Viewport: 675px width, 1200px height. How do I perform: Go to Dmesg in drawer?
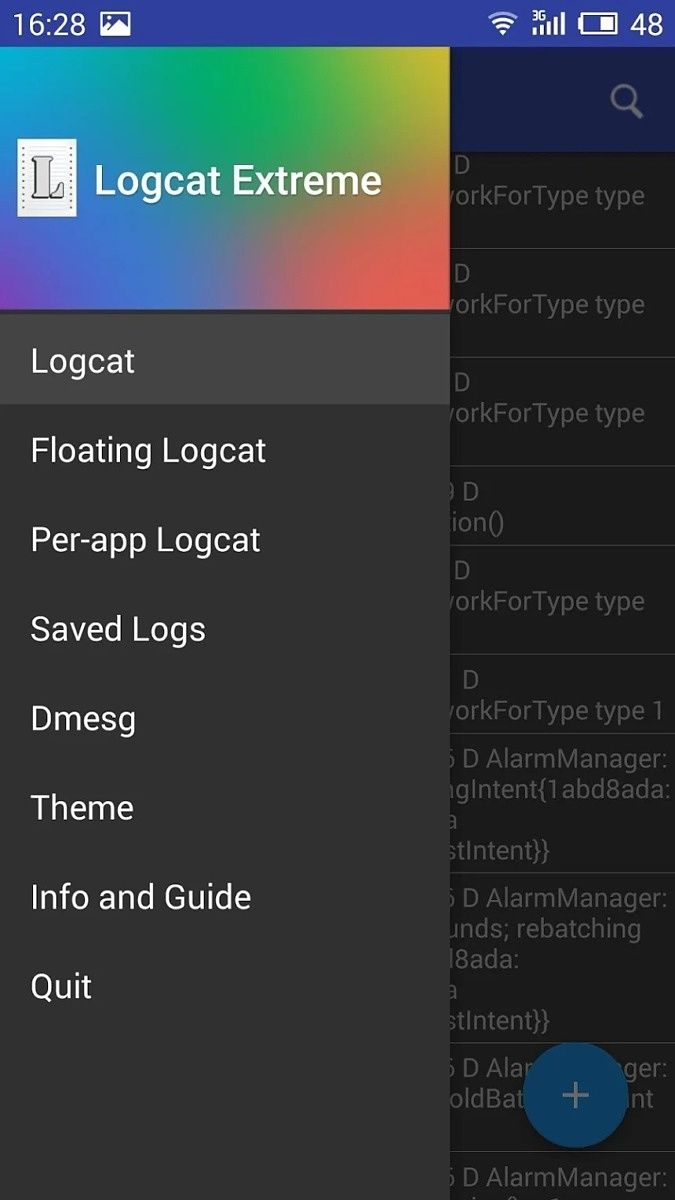[x=83, y=719]
